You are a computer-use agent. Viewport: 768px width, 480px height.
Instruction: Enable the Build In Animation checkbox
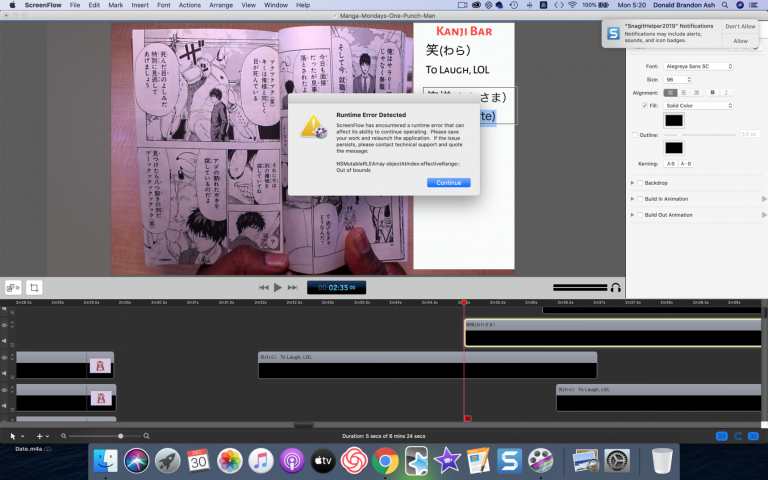click(x=640, y=199)
